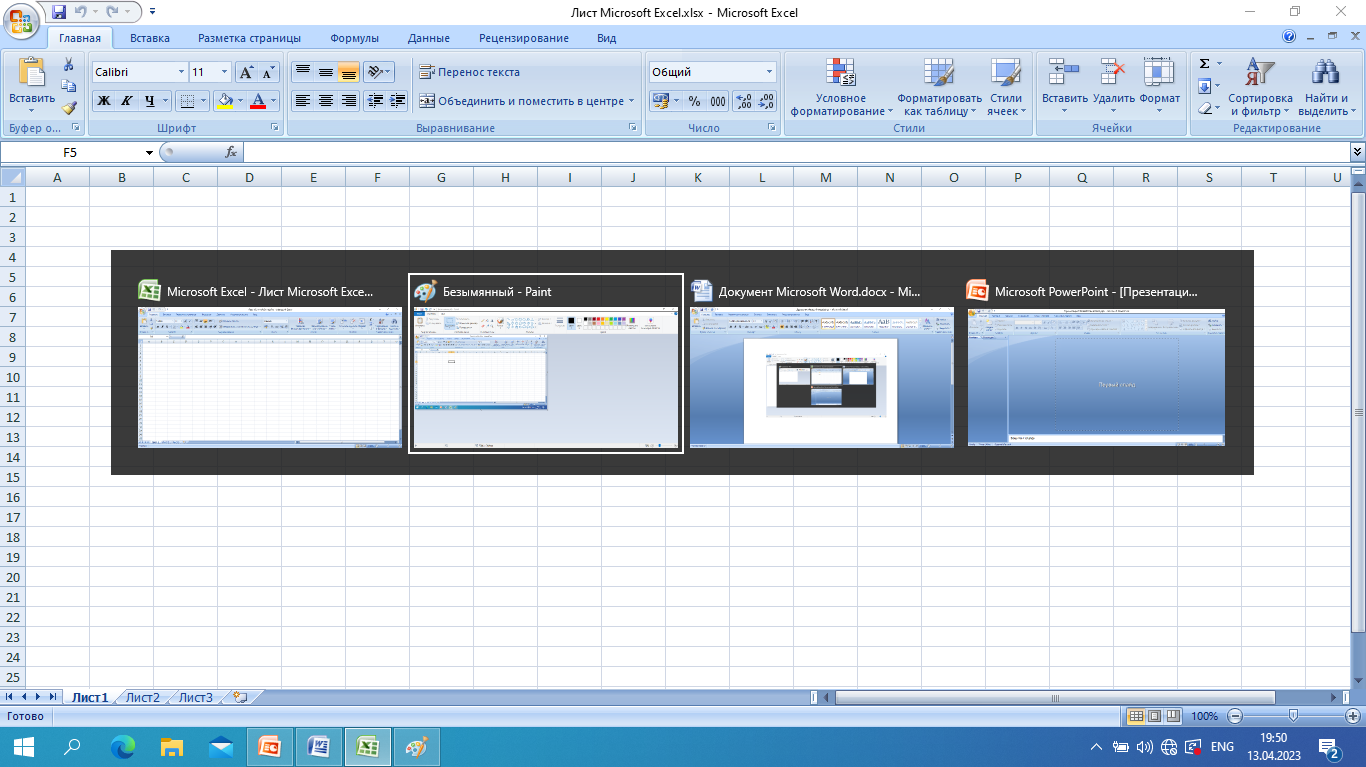This screenshot has height=767, width=1366.
Task: Open the Вставка ribbon tab
Action: [x=150, y=38]
